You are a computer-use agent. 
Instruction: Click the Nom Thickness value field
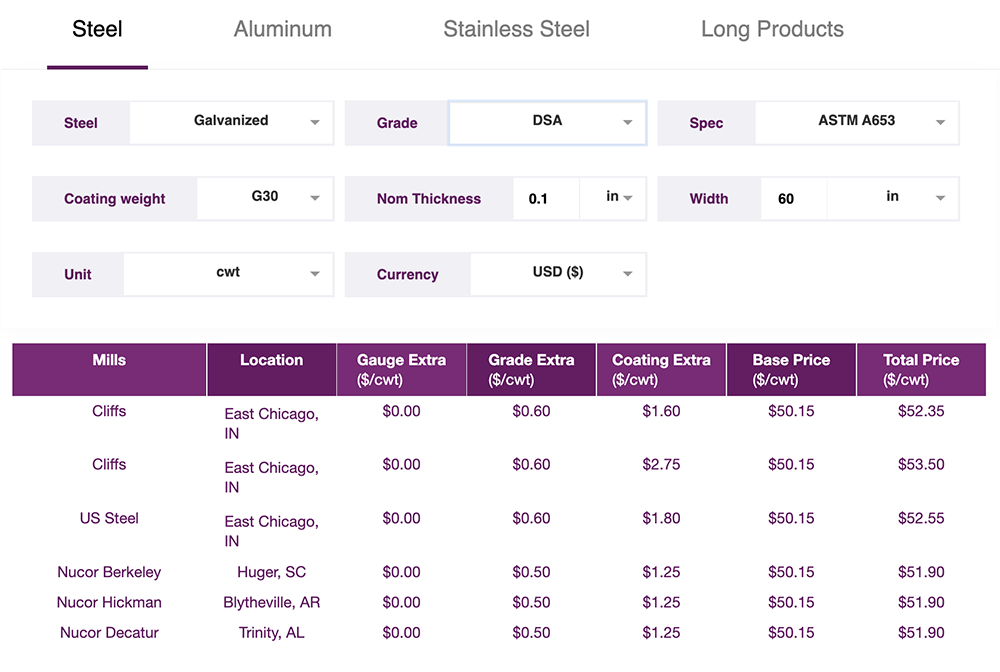coord(546,198)
